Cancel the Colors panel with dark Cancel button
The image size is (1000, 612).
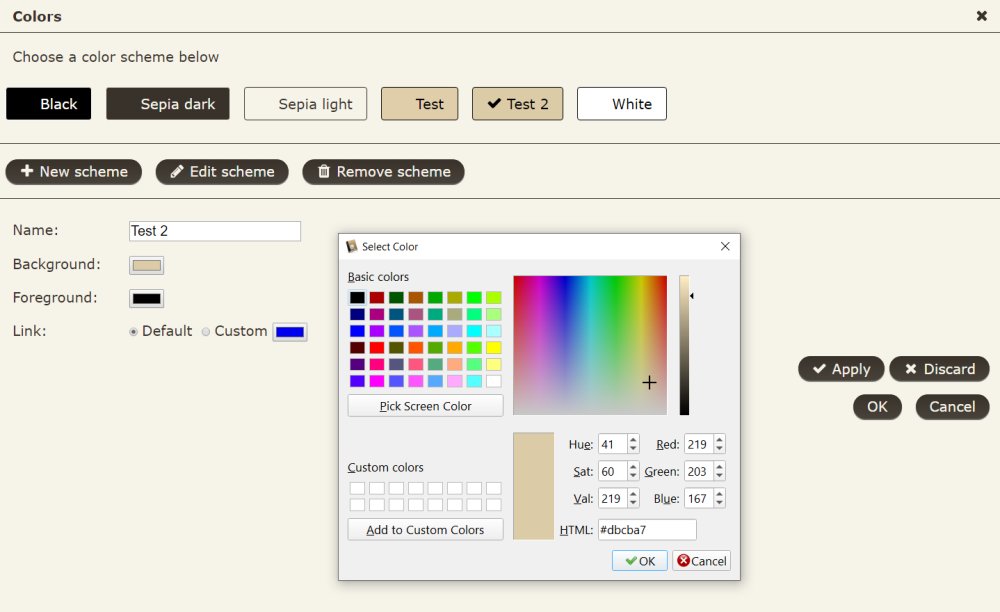coord(952,407)
